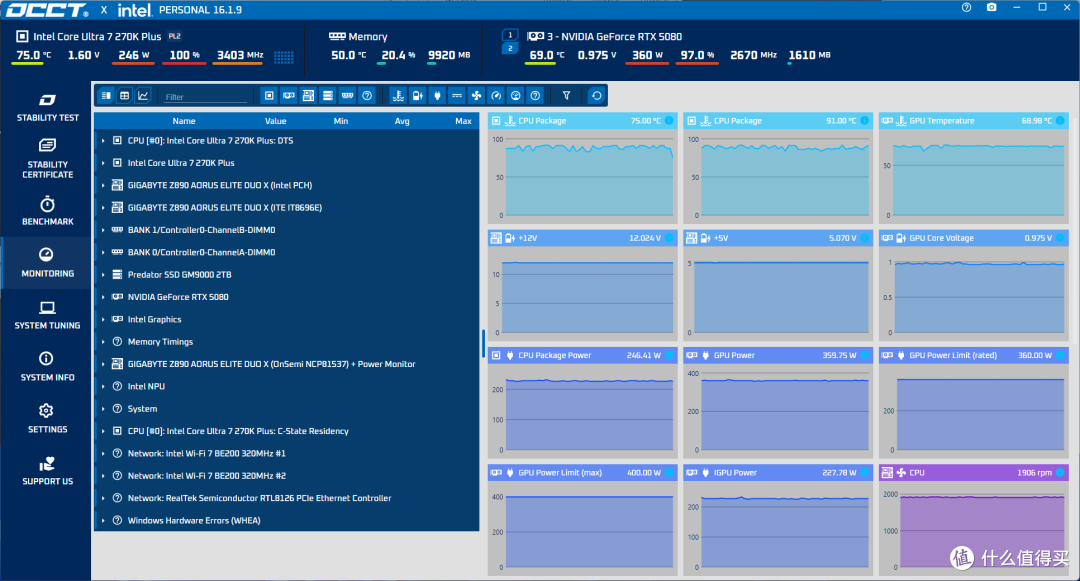1080x581 pixels.
Task: Filter sensors by graphics card icon
Action: 289,96
